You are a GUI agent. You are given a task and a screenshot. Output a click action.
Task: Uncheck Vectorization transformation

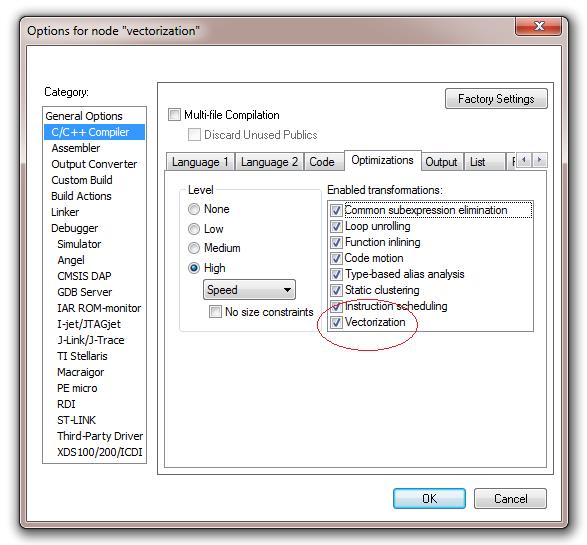[x=336, y=322]
